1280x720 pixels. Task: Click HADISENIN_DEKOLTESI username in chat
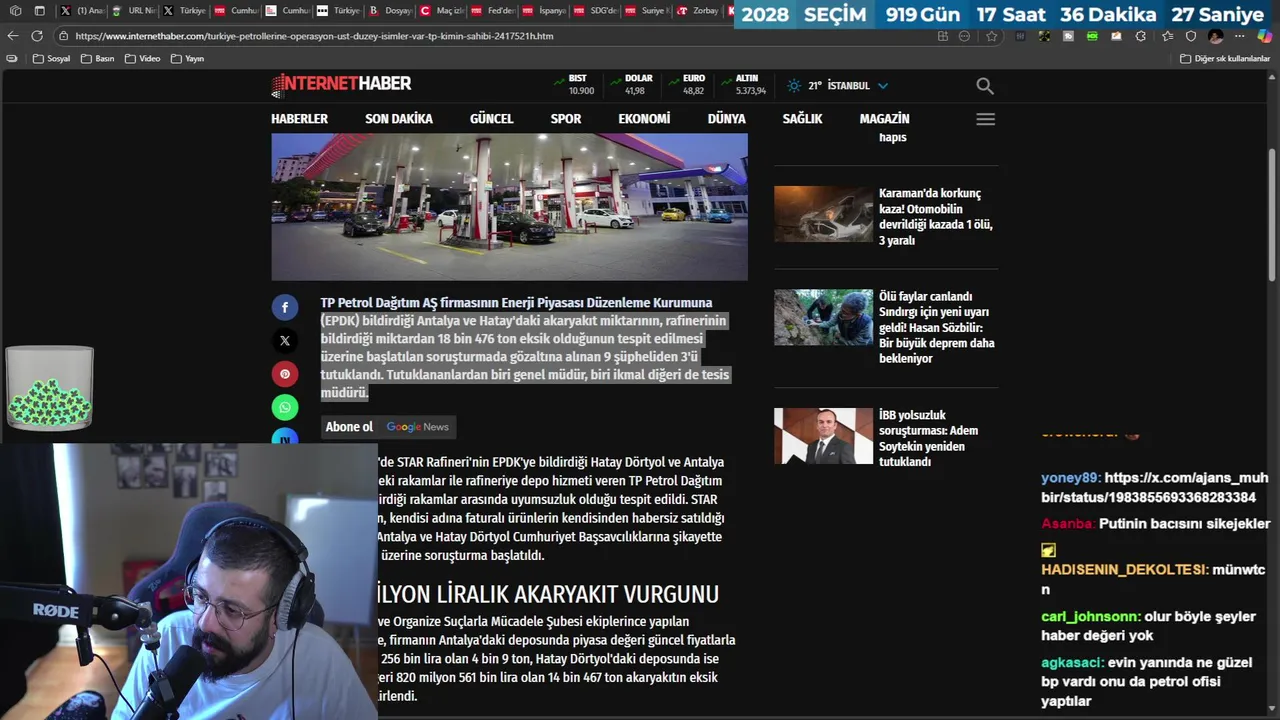[1124, 570]
